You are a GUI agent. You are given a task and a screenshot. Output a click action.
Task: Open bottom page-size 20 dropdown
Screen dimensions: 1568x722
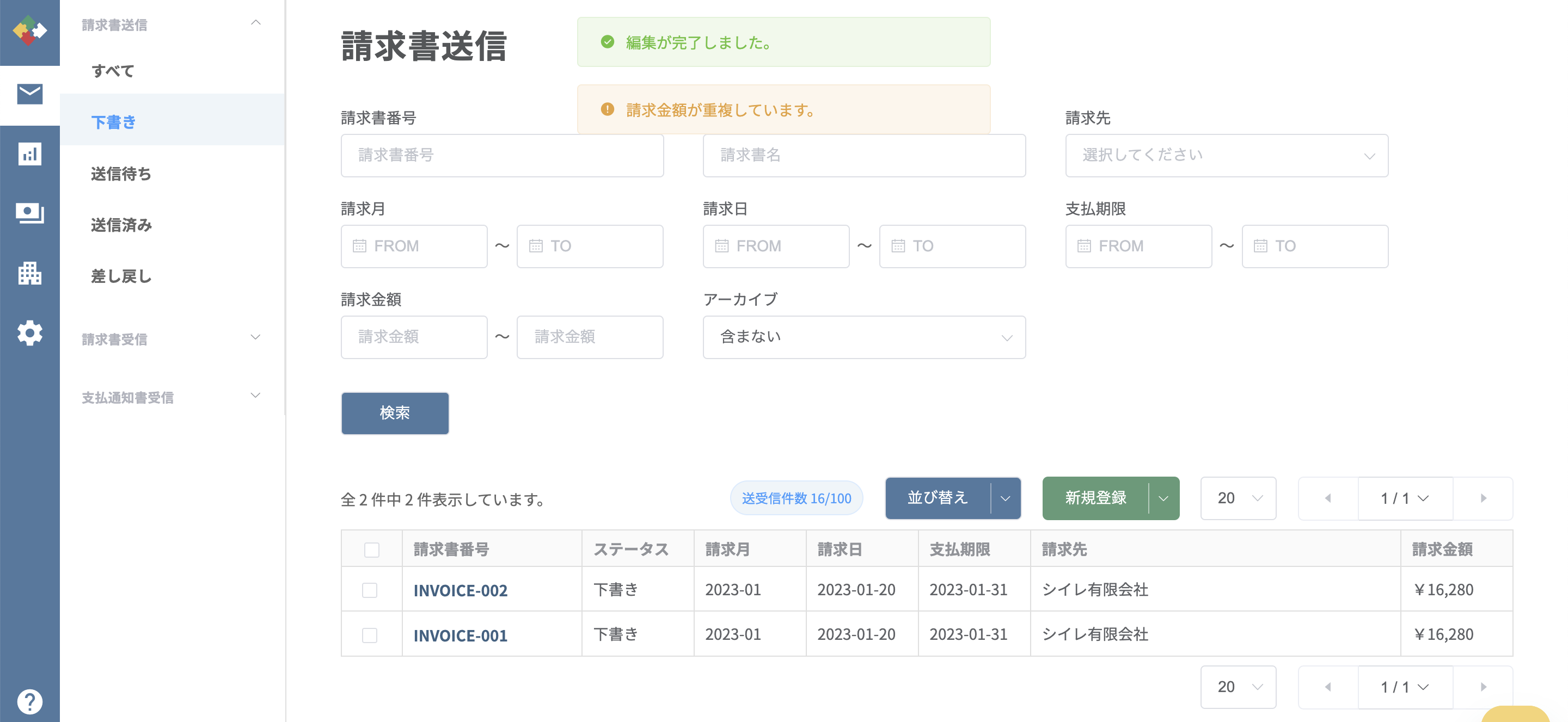[1238, 687]
